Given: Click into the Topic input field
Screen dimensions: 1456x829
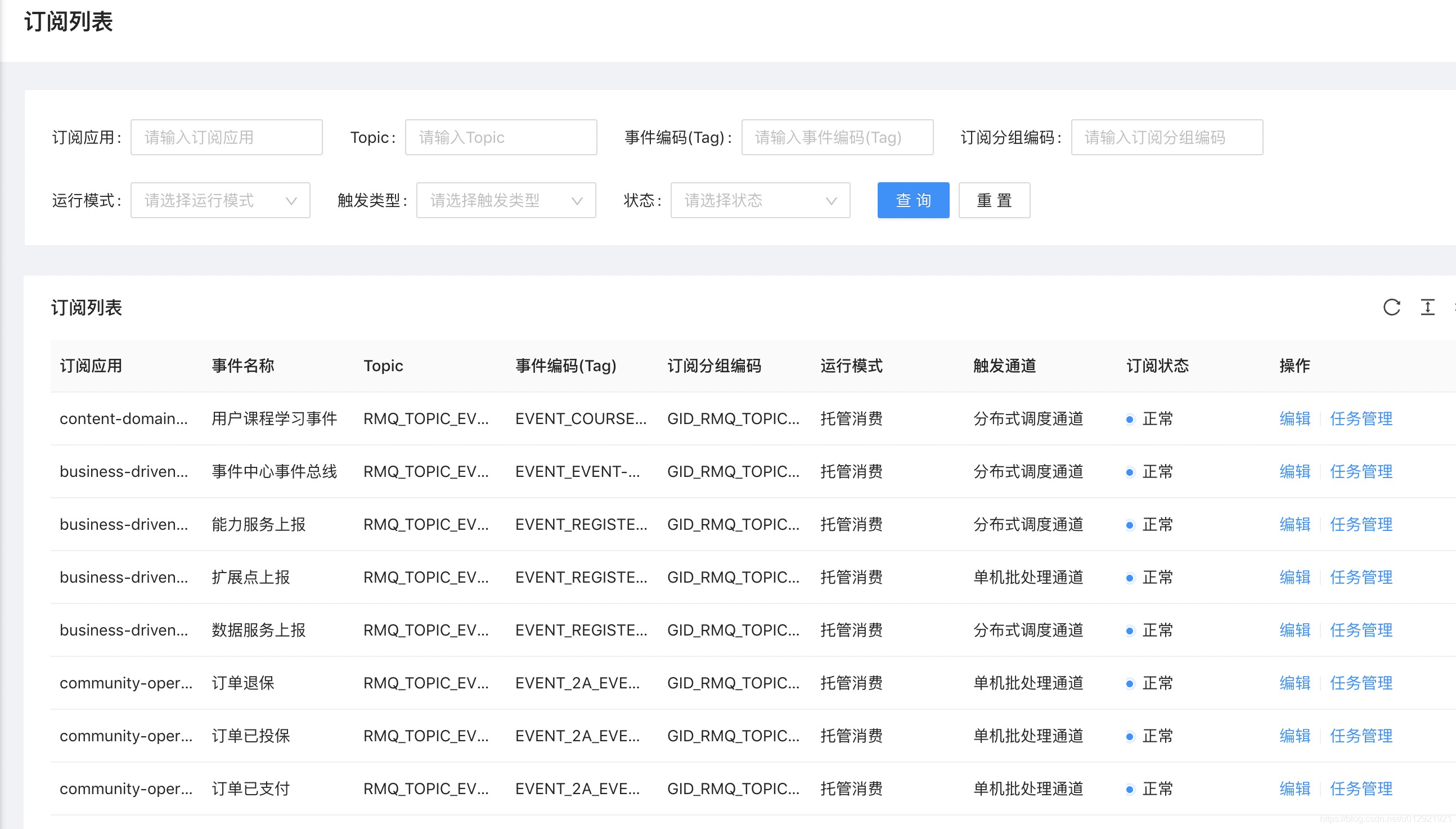Looking at the screenshot, I should pyautogui.click(x=501, y=137).
